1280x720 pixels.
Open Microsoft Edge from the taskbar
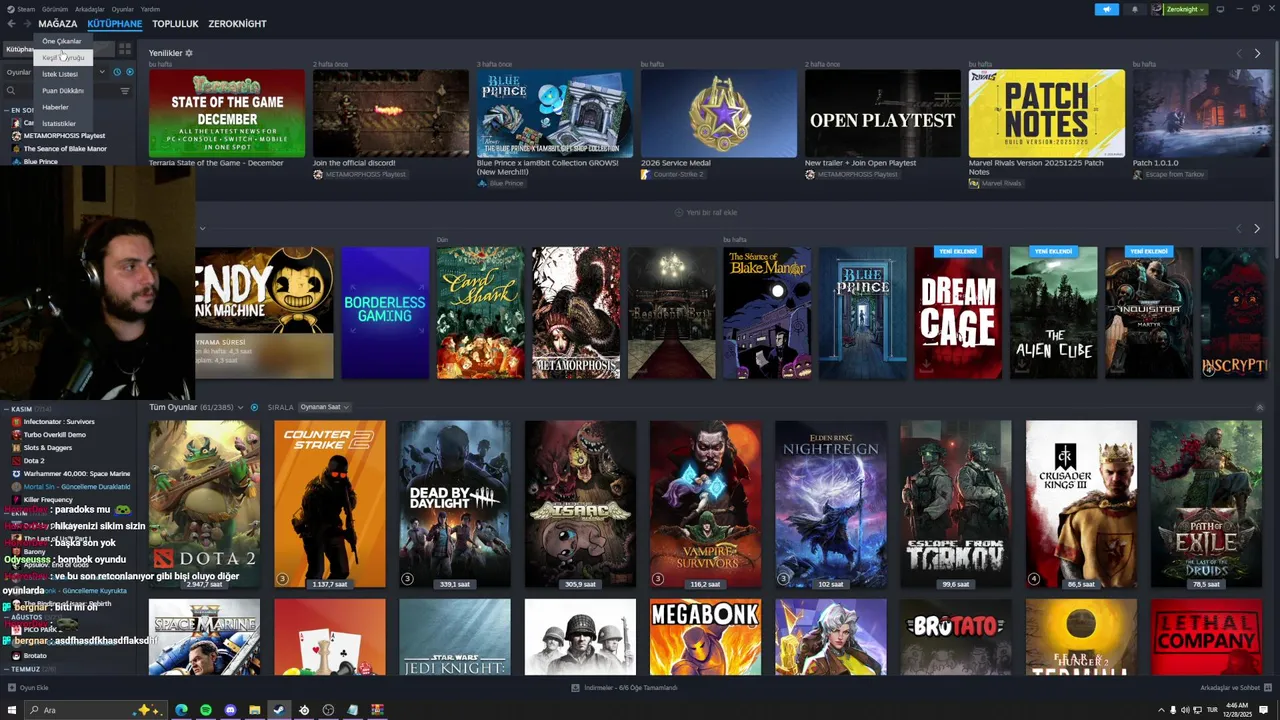tap(181, 710)
